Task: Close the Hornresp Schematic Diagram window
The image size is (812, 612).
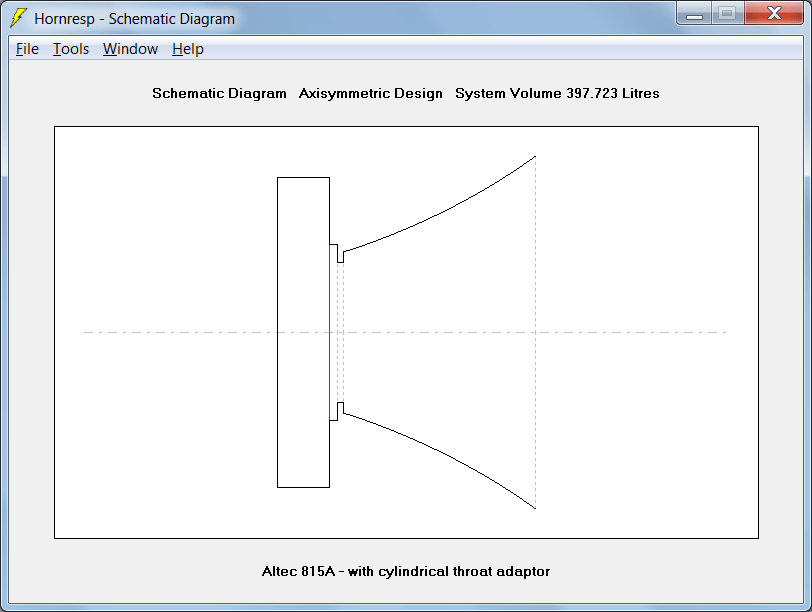Action: (x=774, y=13)
